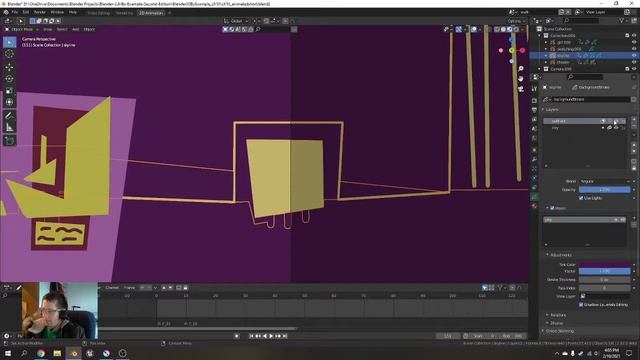Open Chrome from the Windows taskbar
This screenshot has width=640, height=360.
(x=41, y=353)
